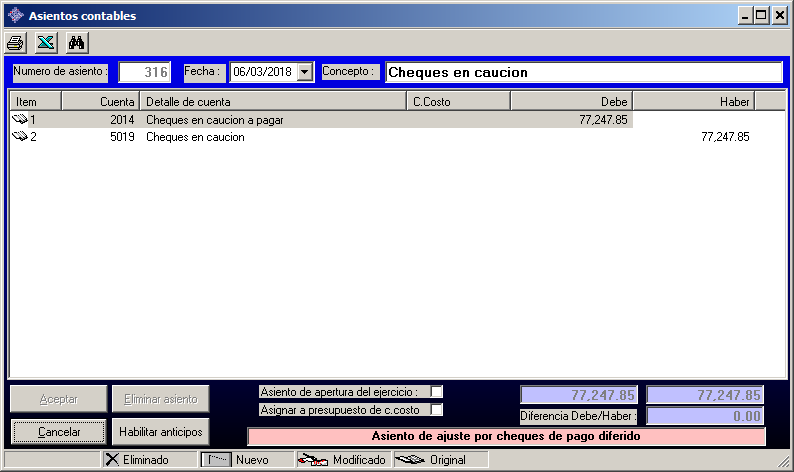
Task: Click the Haber column header
Action: click(x=693, y=101)
